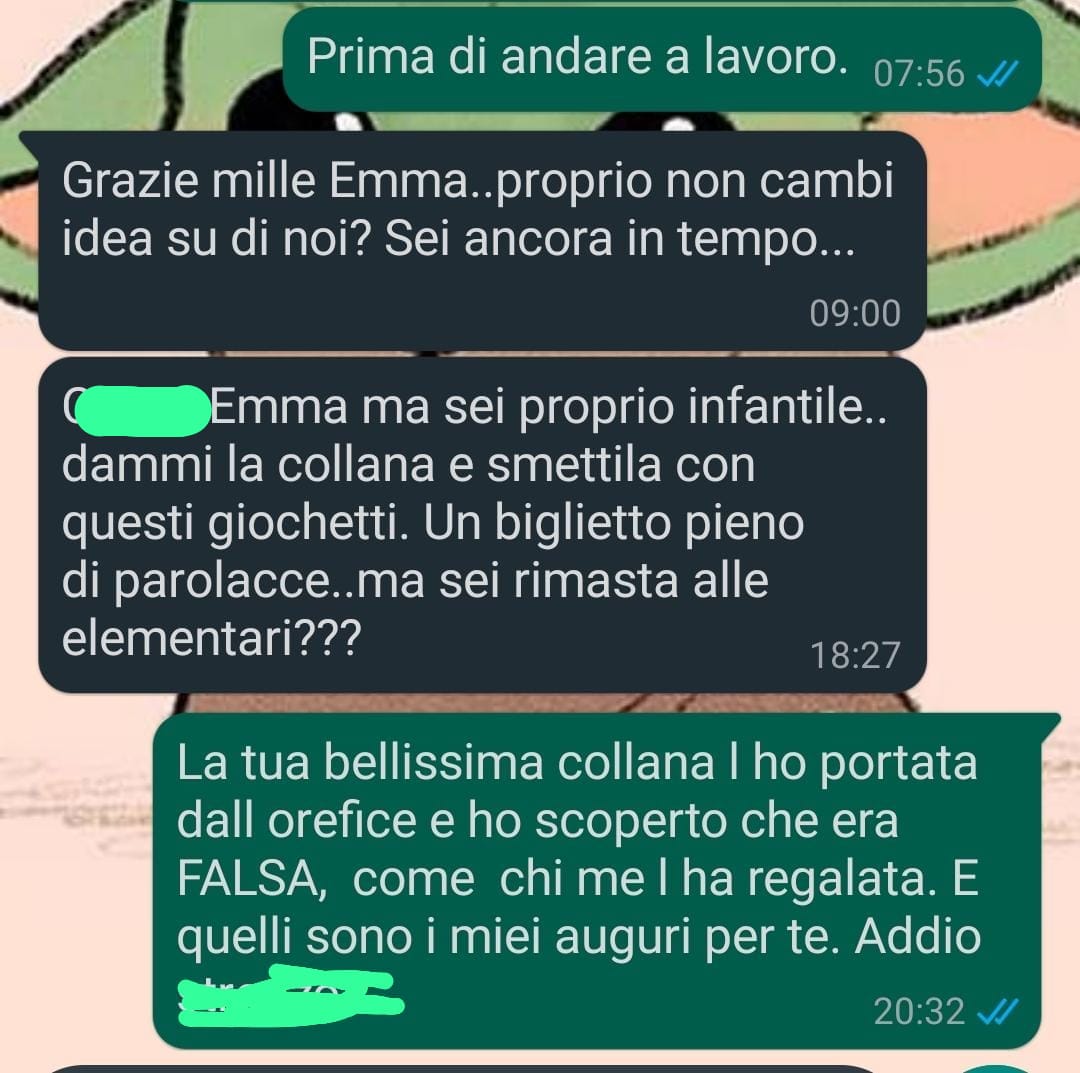Click the 18:27 timestamp
This screenshot has height=1073, width=1080.
click(x=855, y=655)
